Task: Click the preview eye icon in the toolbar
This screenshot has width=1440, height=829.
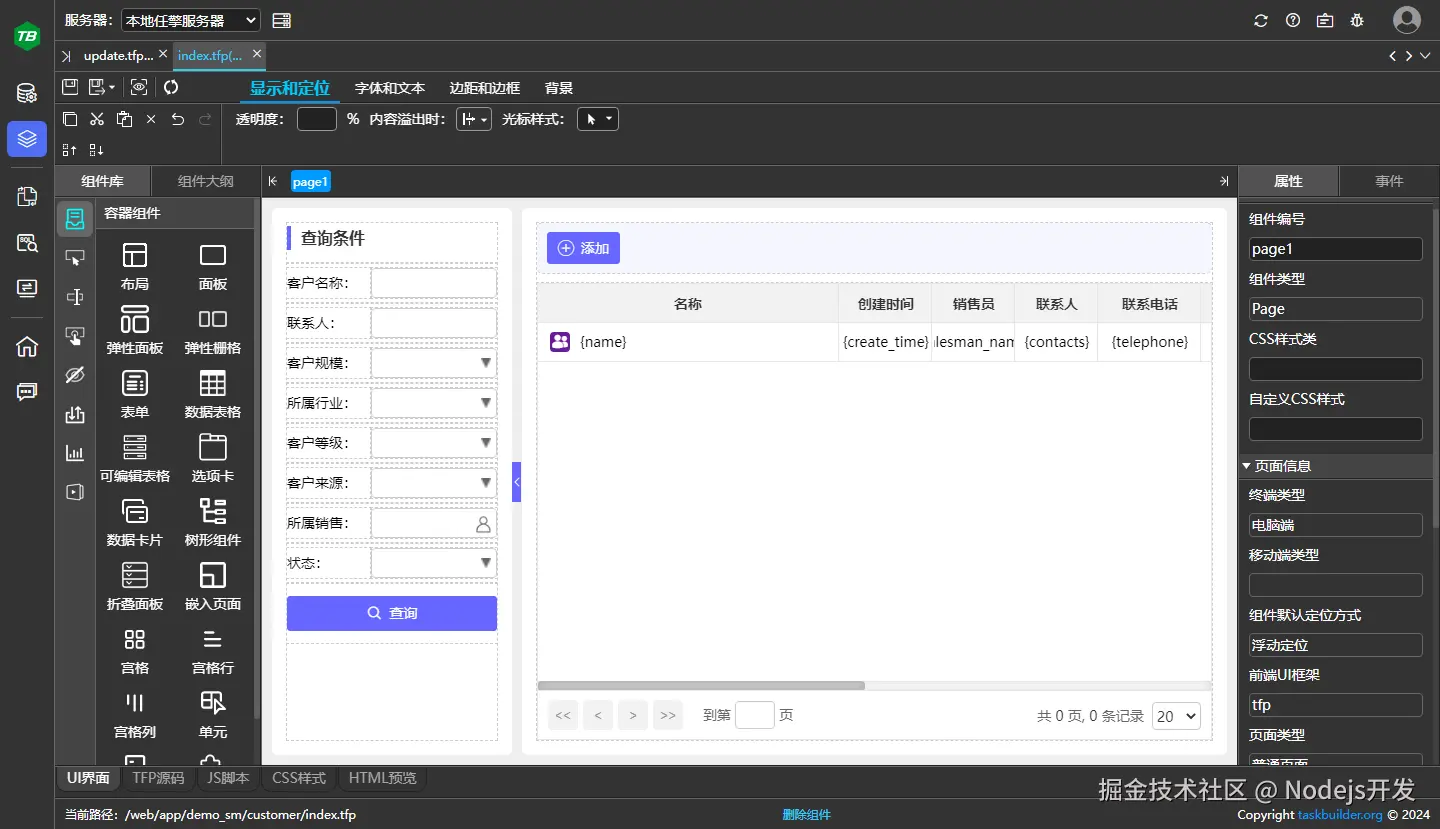Action: pyautogui.click(x=138, y=87)
